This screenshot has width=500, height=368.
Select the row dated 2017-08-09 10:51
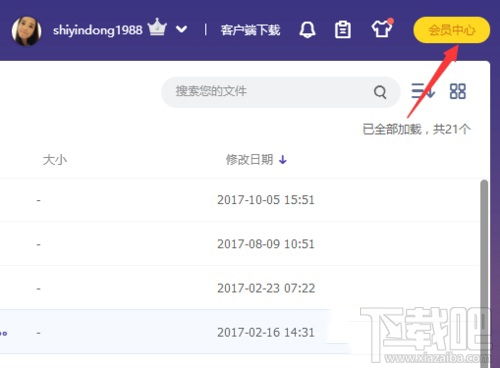[240, 244]
